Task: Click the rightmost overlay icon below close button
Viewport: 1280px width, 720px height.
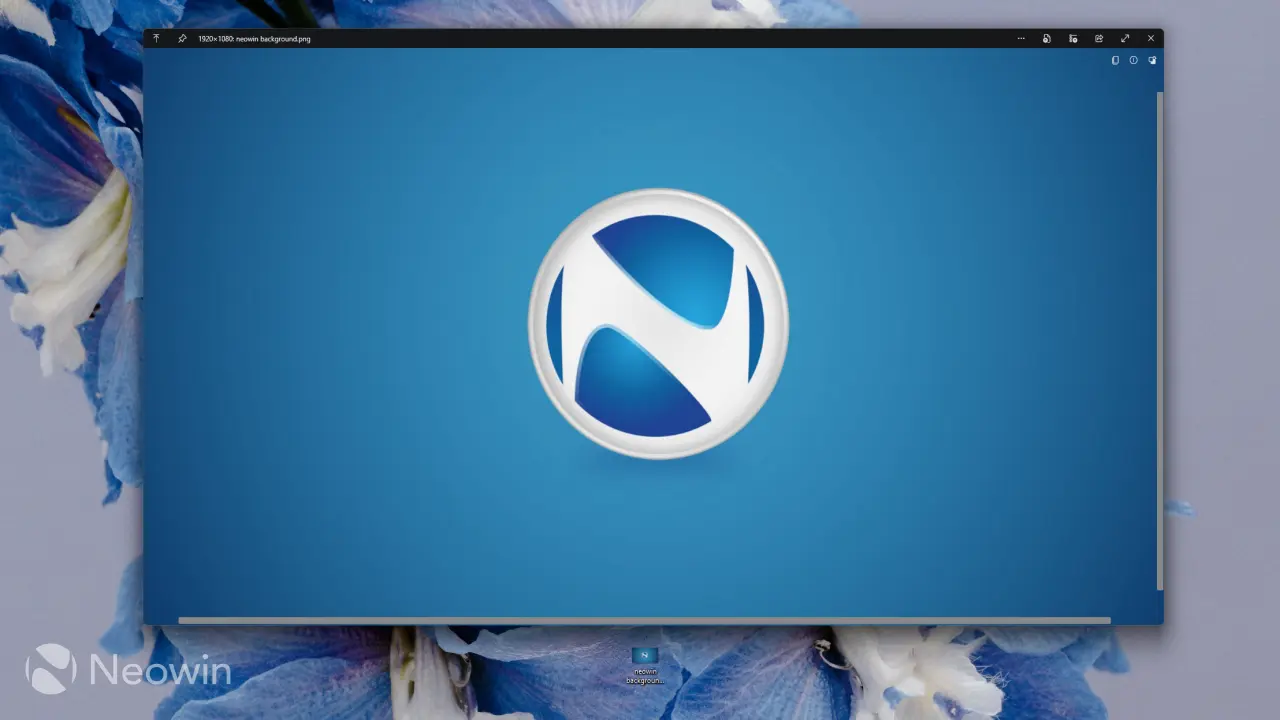Action: point(1152,60)
